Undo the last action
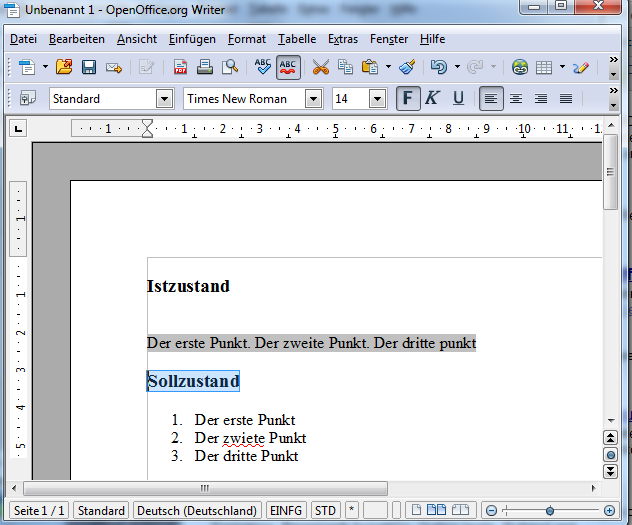The width and height of the screenshot is (632, 525). [438, 68]
